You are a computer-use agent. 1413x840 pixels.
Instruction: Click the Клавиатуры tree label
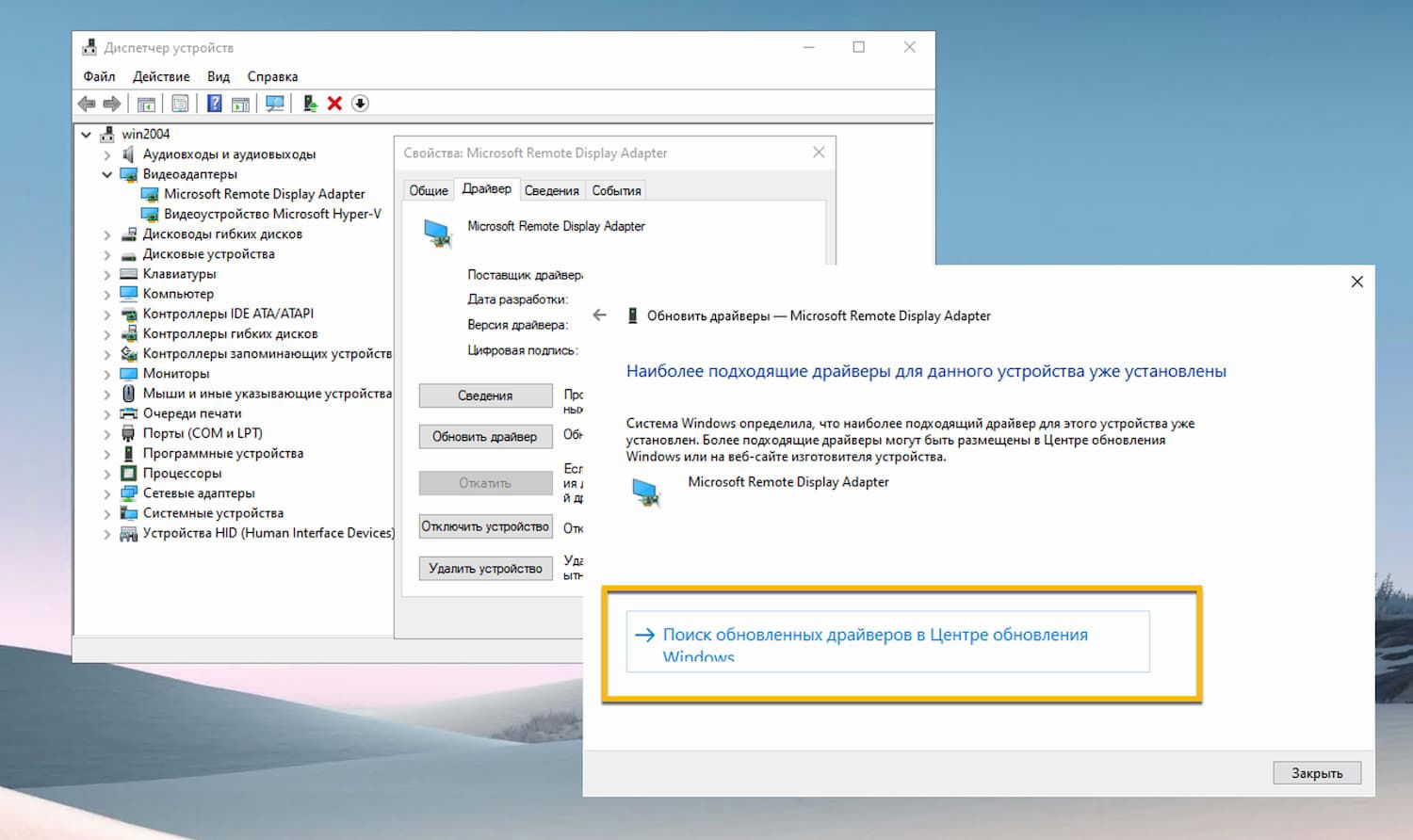[x=179, y=274]
